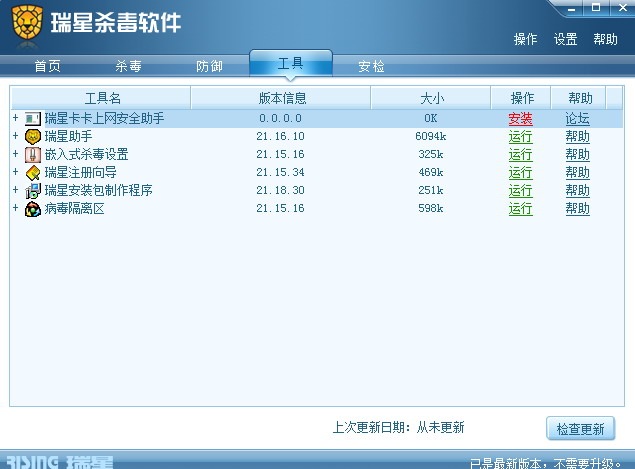This screenshot has height=469, width=635.
Task: Expand the 瑞星注册向导 row
Action: 15,172
